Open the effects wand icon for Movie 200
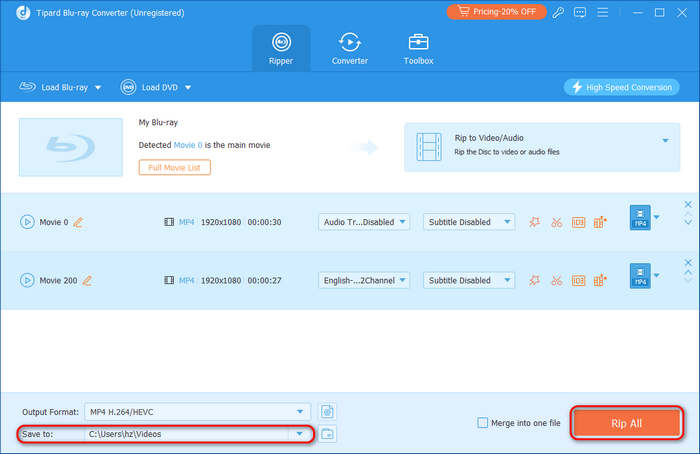 click(535, 281)
